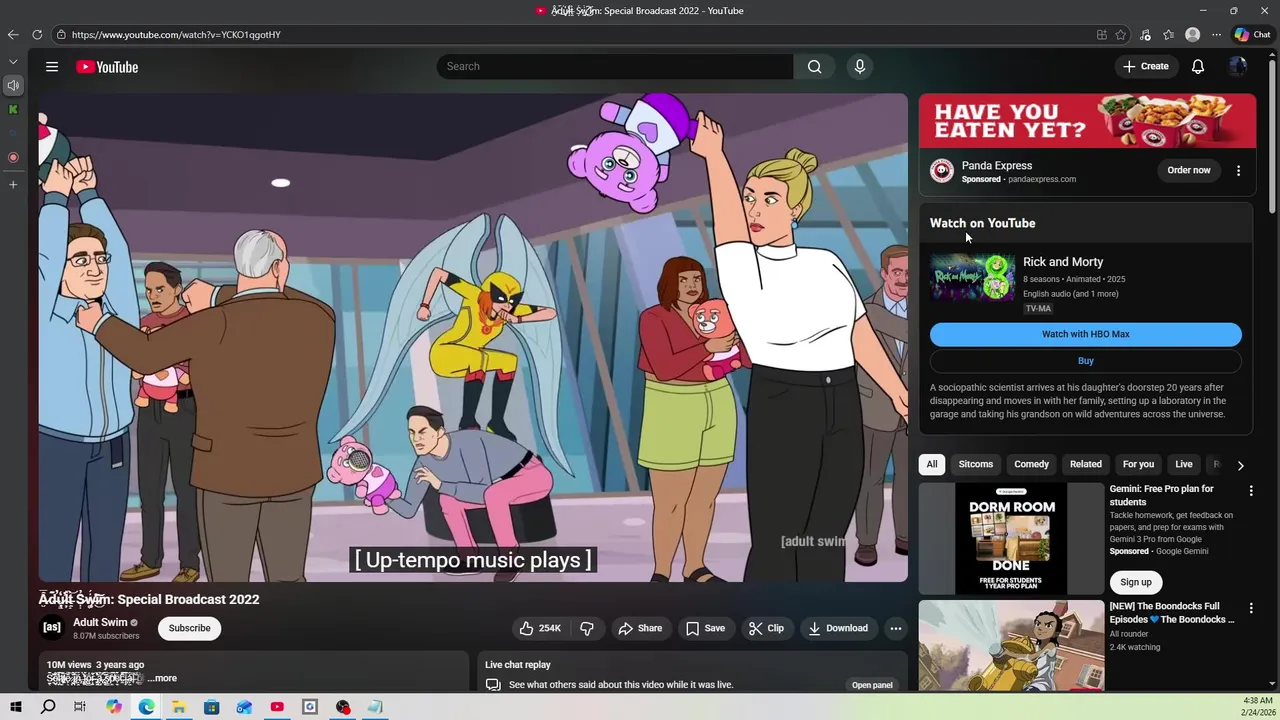Screen dimensions: 1280x720
Task: Click Buy button for Rick and Morty
Action: click(x=1086, y=361)
